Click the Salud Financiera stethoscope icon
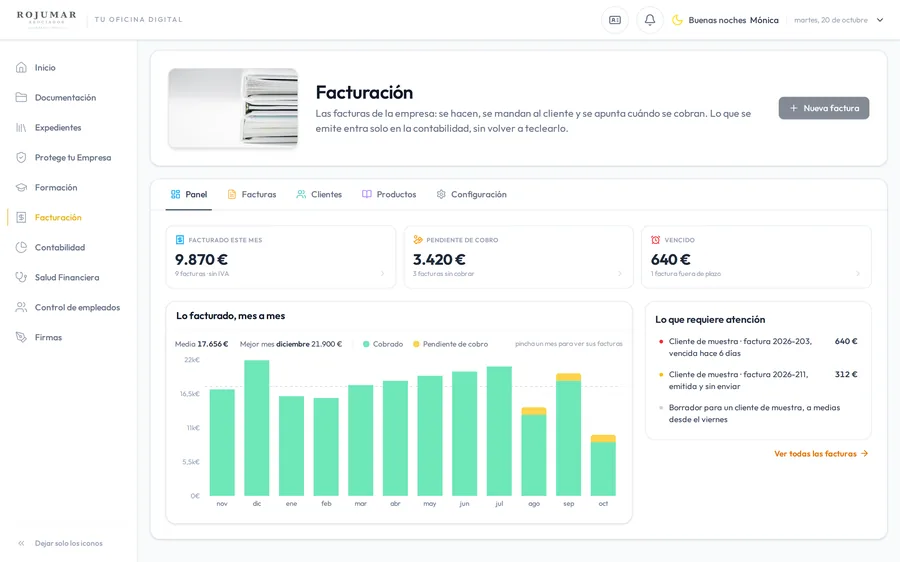Screen dimensions: 900x562 point(21,277)
